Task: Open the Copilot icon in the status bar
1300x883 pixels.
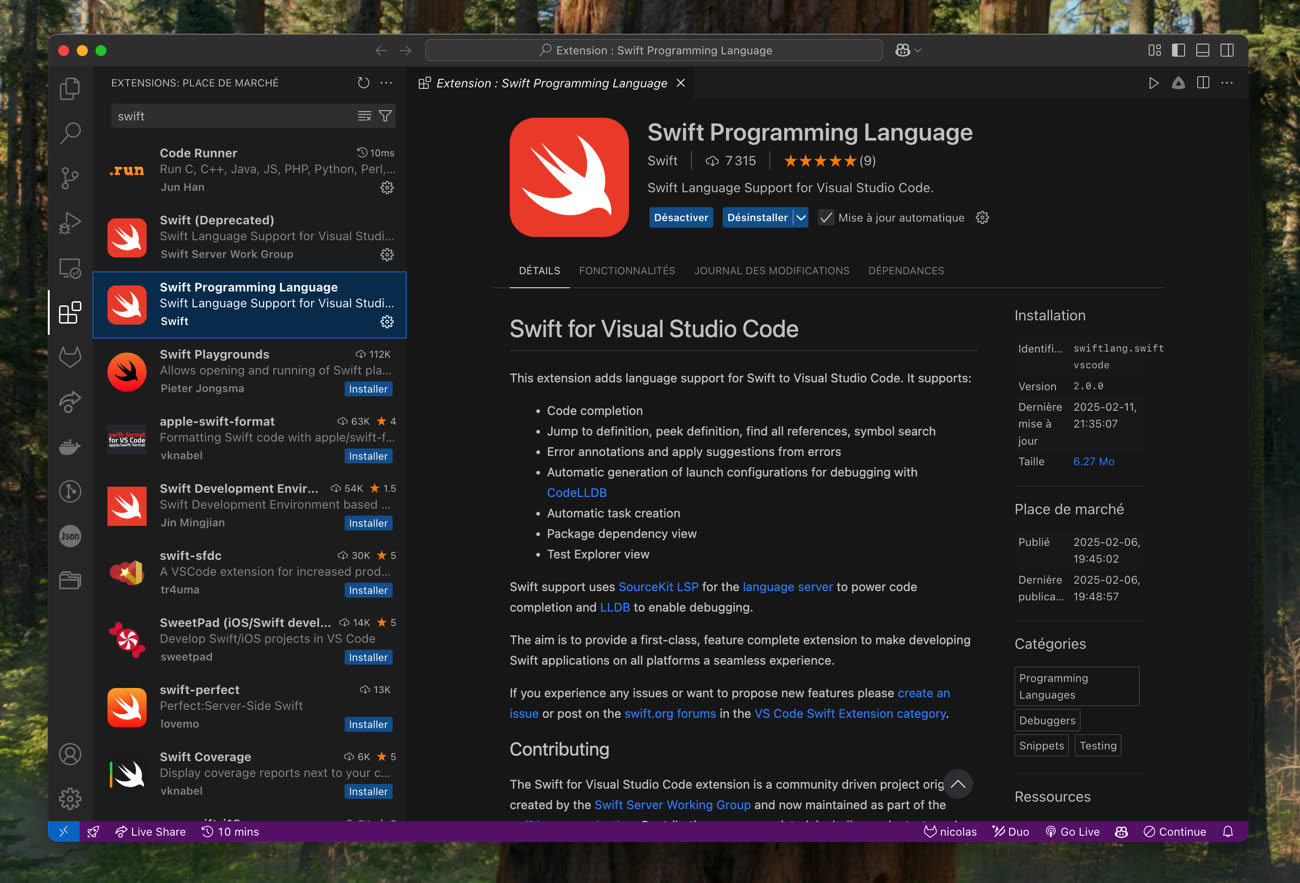Action: coord(1121,831)
